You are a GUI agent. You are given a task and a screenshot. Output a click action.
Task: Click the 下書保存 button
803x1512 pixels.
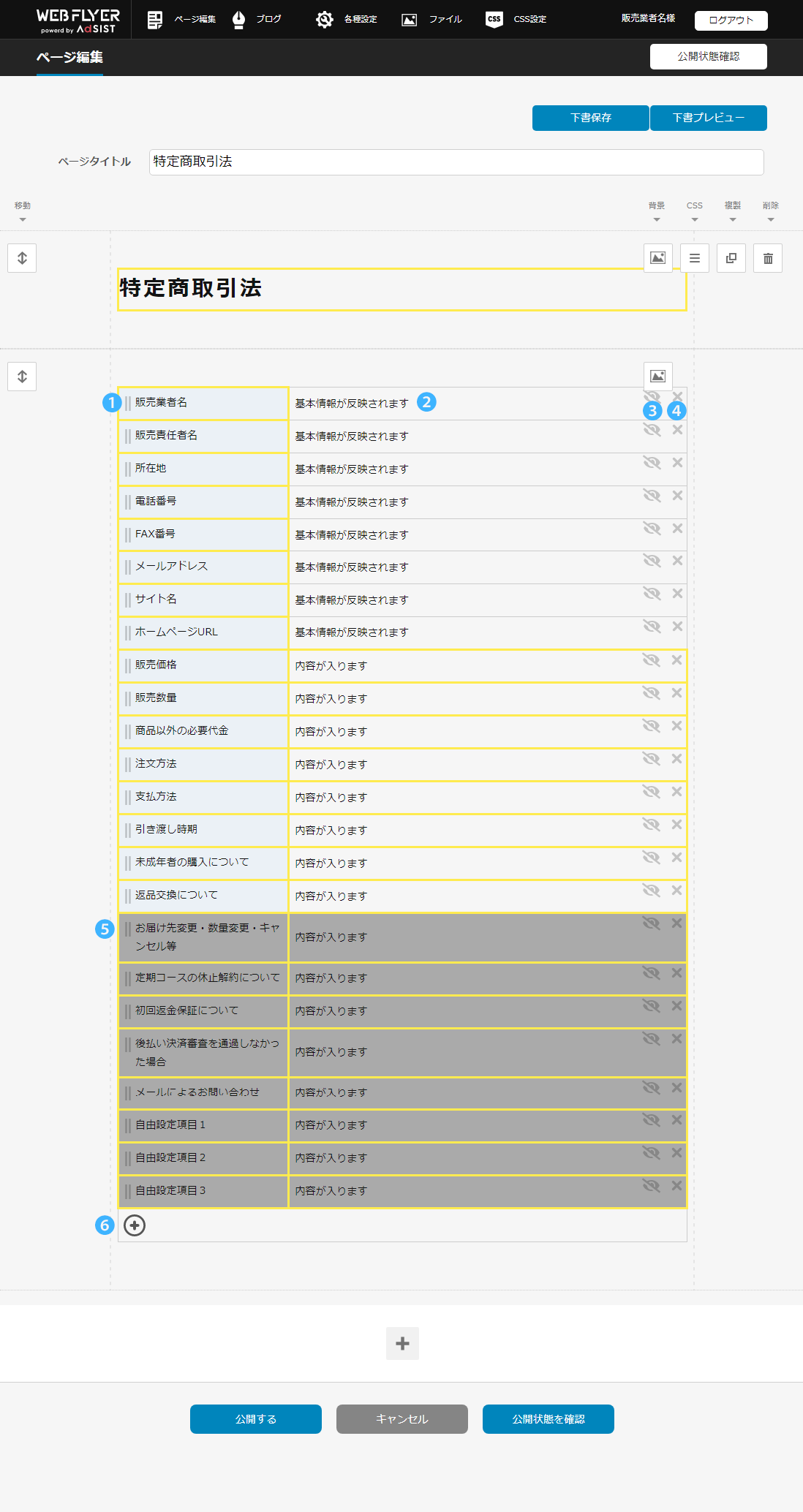tap(590, 118)
